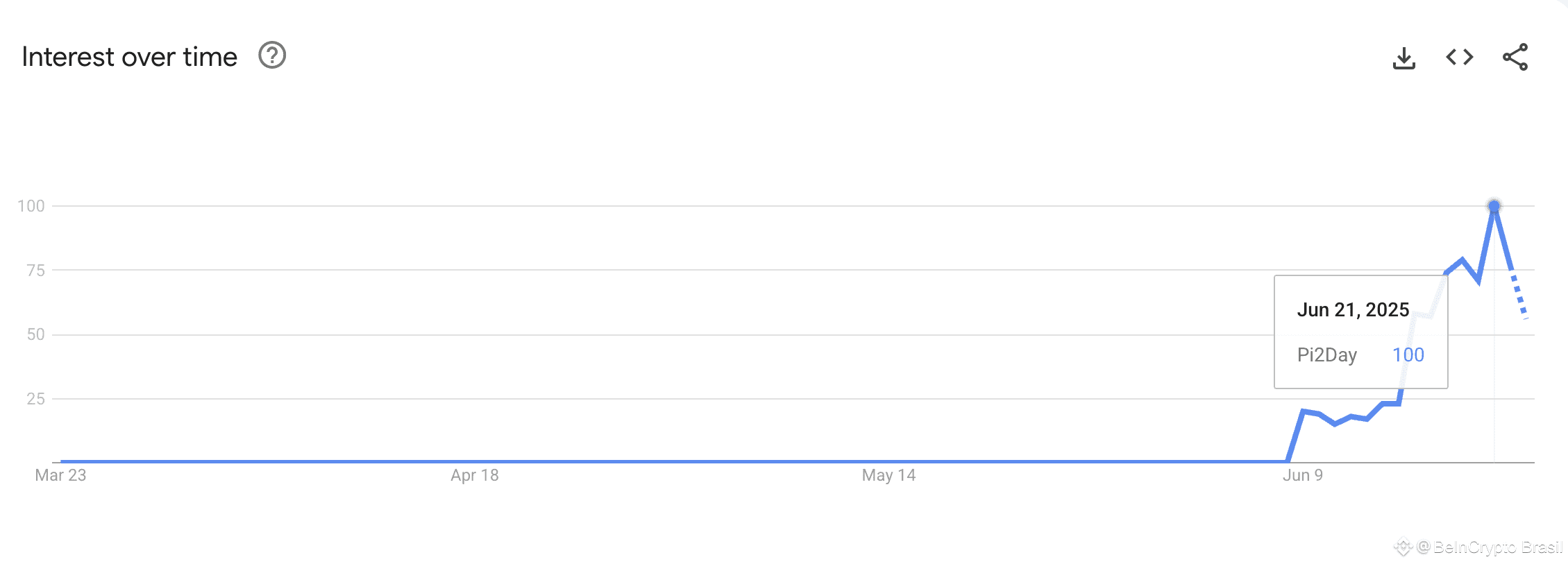This screenshot has height=564, width=1568.
Task: Select the peak data point at 100
Action: [1494, 206]
